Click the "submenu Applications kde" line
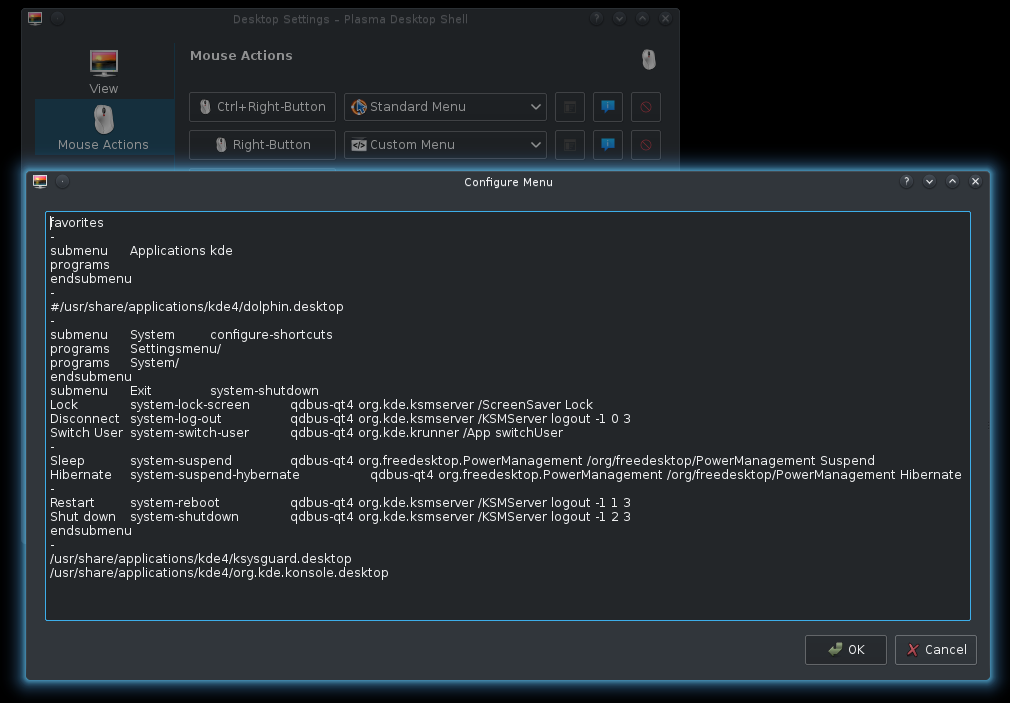This screenshot has width=1010, height=703. click(x=142, y=251)
